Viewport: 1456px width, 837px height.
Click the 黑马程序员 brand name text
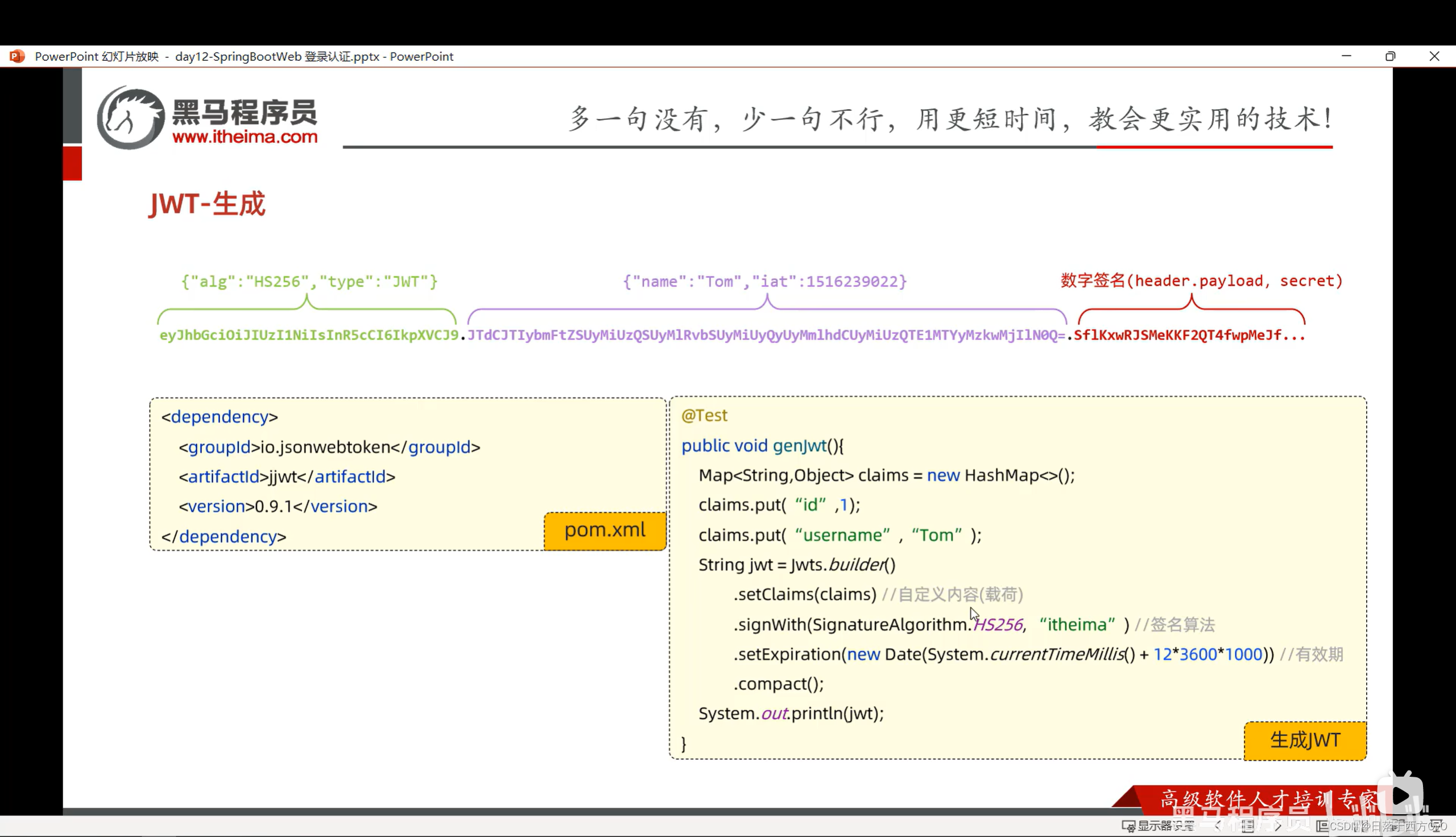tap(245, 112)
